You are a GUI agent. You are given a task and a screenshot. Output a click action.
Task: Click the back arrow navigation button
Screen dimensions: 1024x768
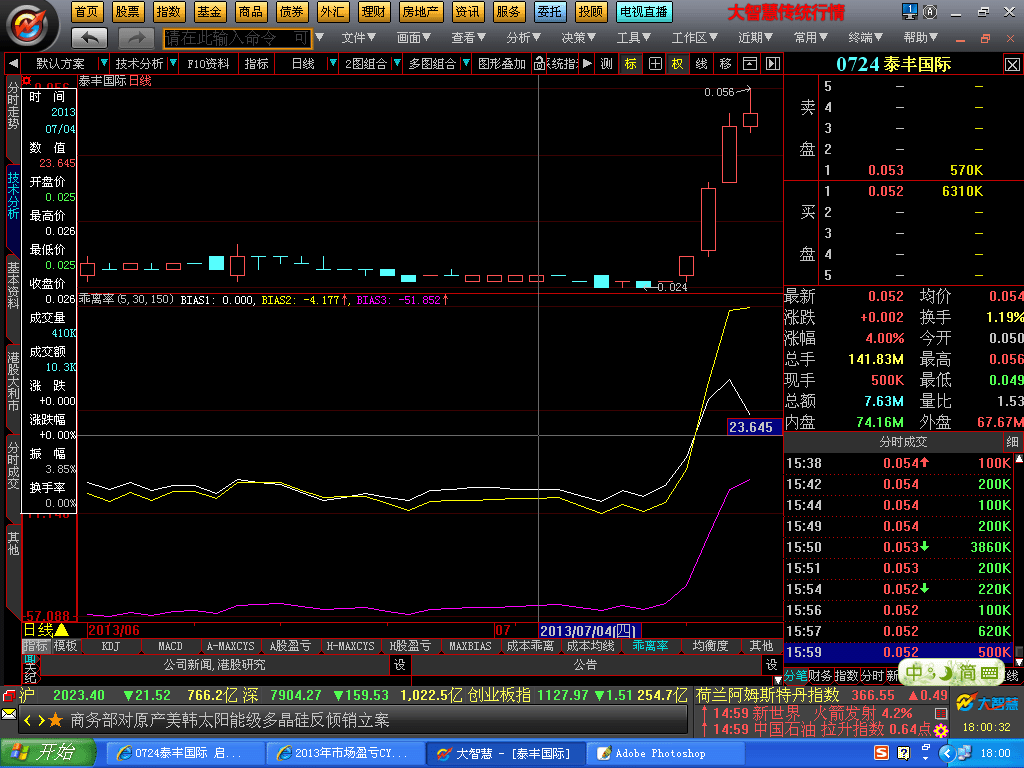(x=89, y=38)
